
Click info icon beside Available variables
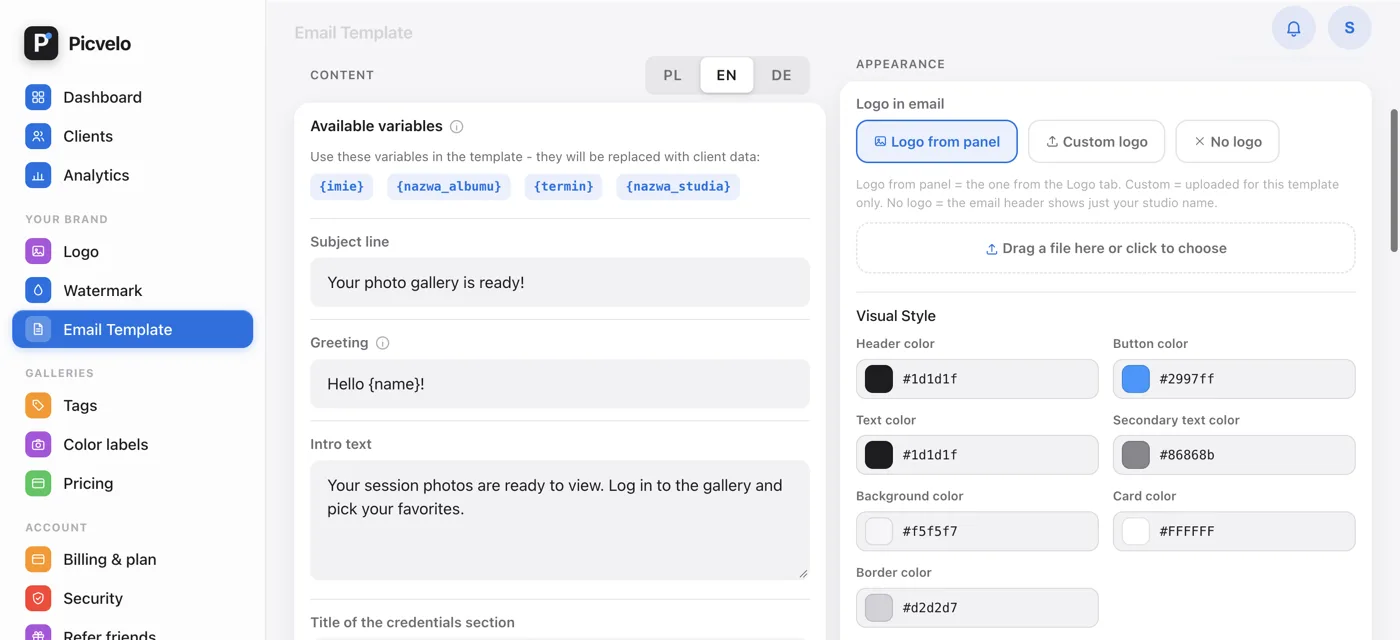coord(456,127)
